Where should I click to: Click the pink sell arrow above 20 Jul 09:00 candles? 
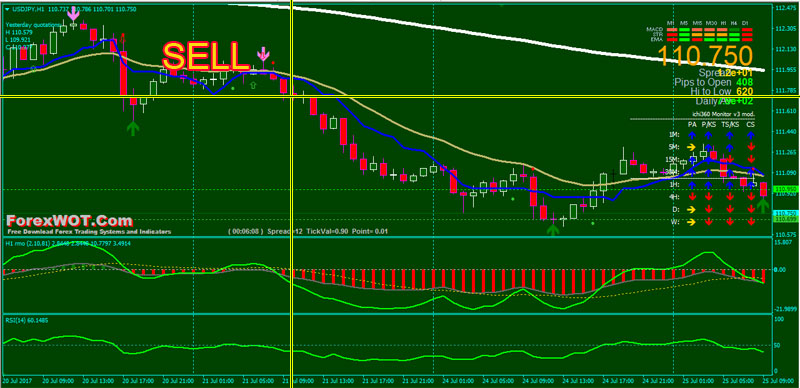point(73,13)
